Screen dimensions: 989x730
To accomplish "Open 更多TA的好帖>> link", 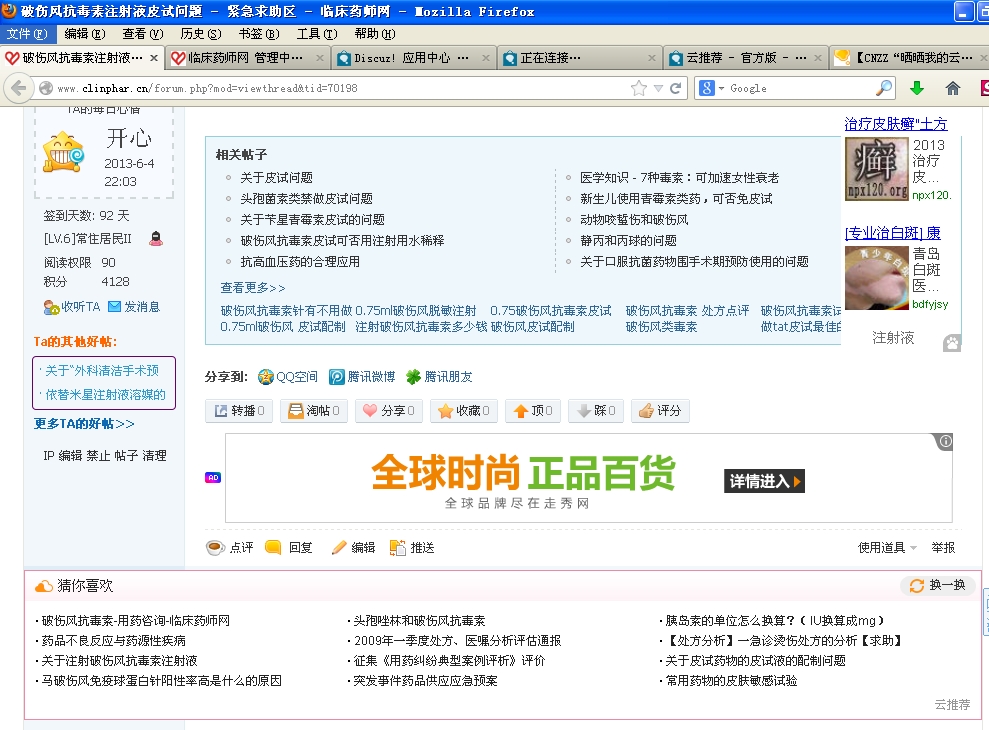I will tap(84, 423).
